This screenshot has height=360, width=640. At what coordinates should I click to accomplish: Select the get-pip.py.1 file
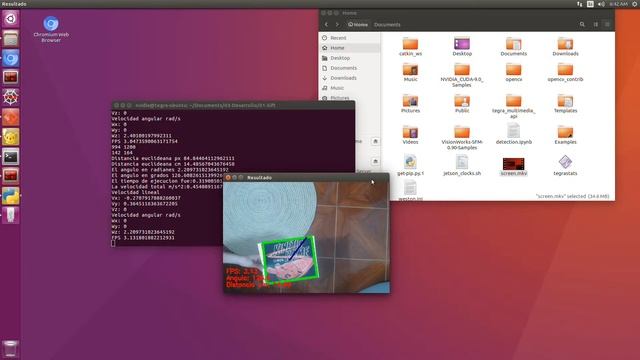[410, 165]
